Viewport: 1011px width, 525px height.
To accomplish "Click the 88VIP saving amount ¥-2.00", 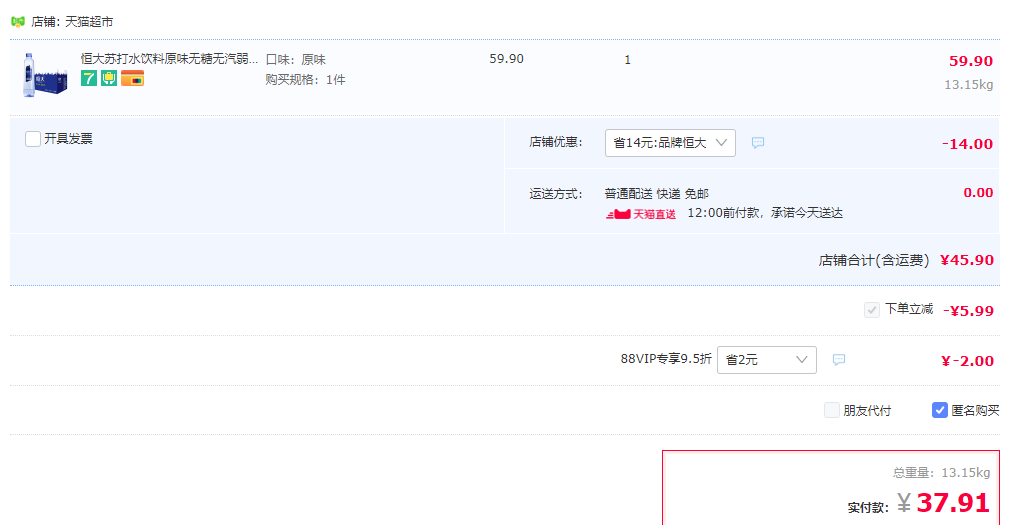I will coord(967,361).
